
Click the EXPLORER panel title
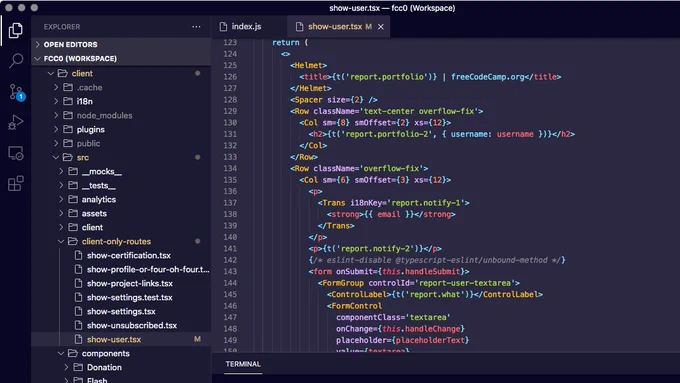[62, 27]
